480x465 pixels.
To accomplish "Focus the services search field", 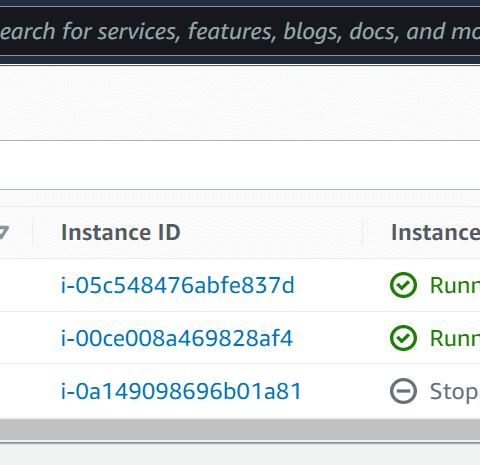I will (x=240, y=32).
